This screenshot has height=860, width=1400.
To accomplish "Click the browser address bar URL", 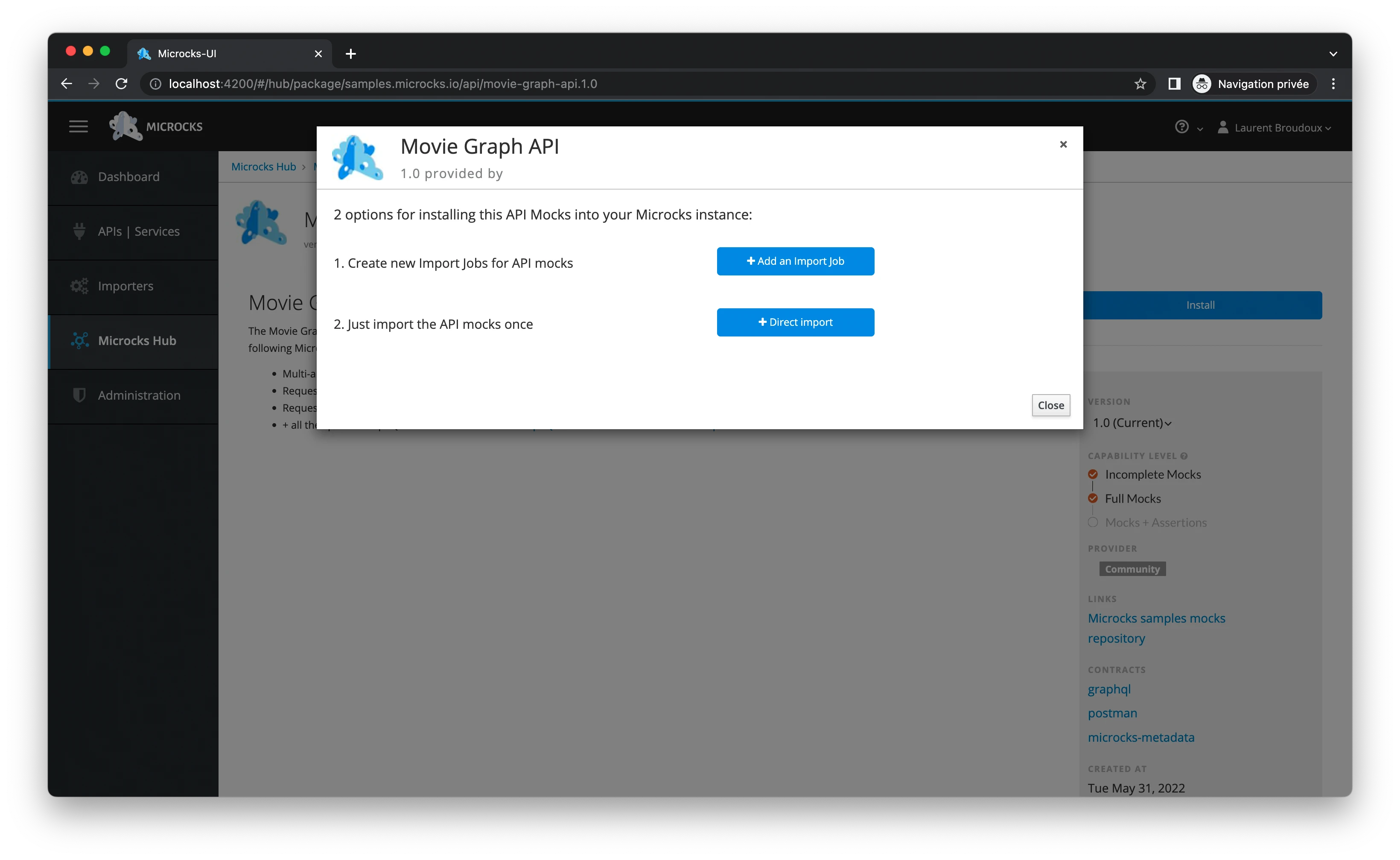I will point(382,84).
